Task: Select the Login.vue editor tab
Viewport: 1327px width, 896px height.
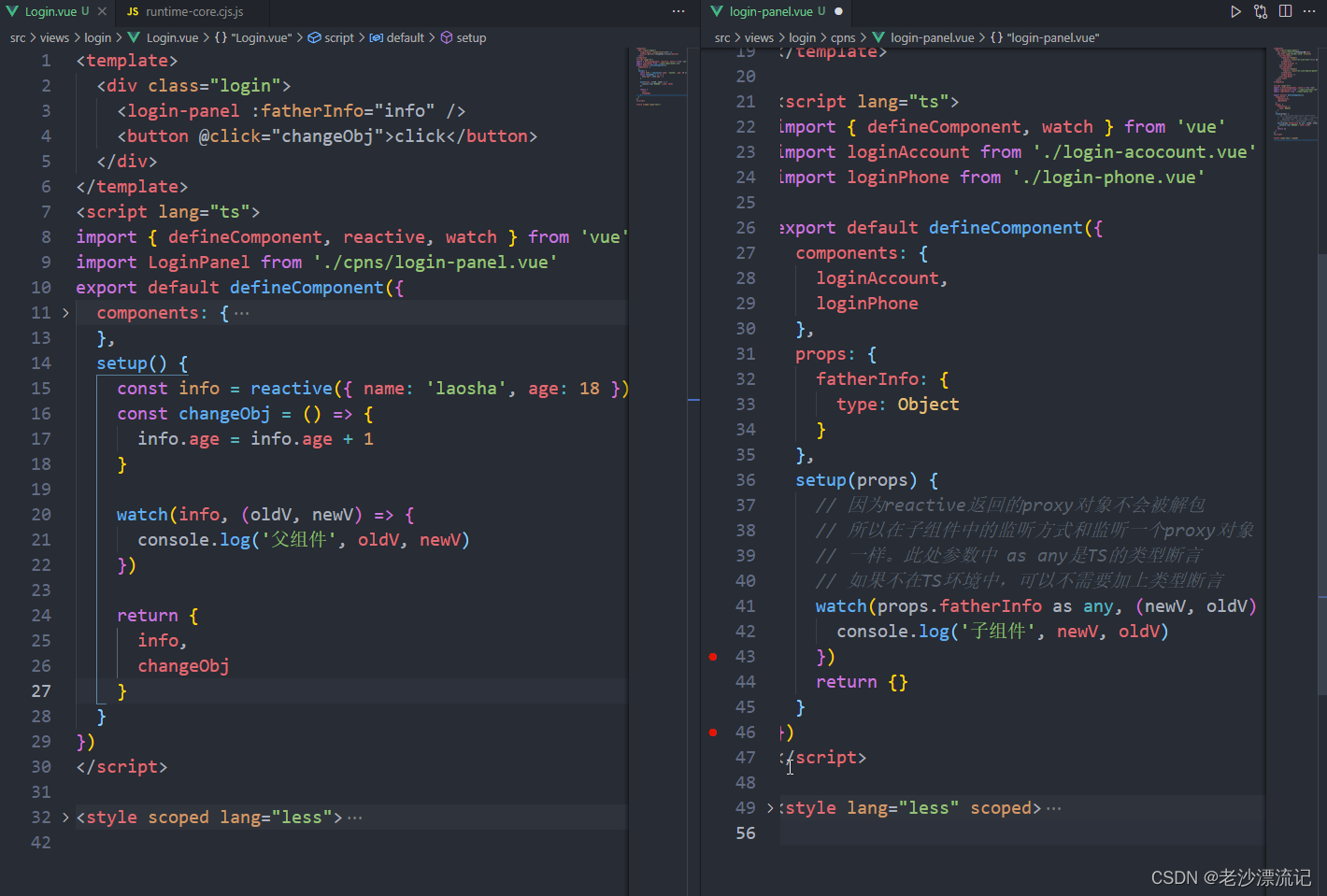Action: pyautogui.click(x=57, y=11)
